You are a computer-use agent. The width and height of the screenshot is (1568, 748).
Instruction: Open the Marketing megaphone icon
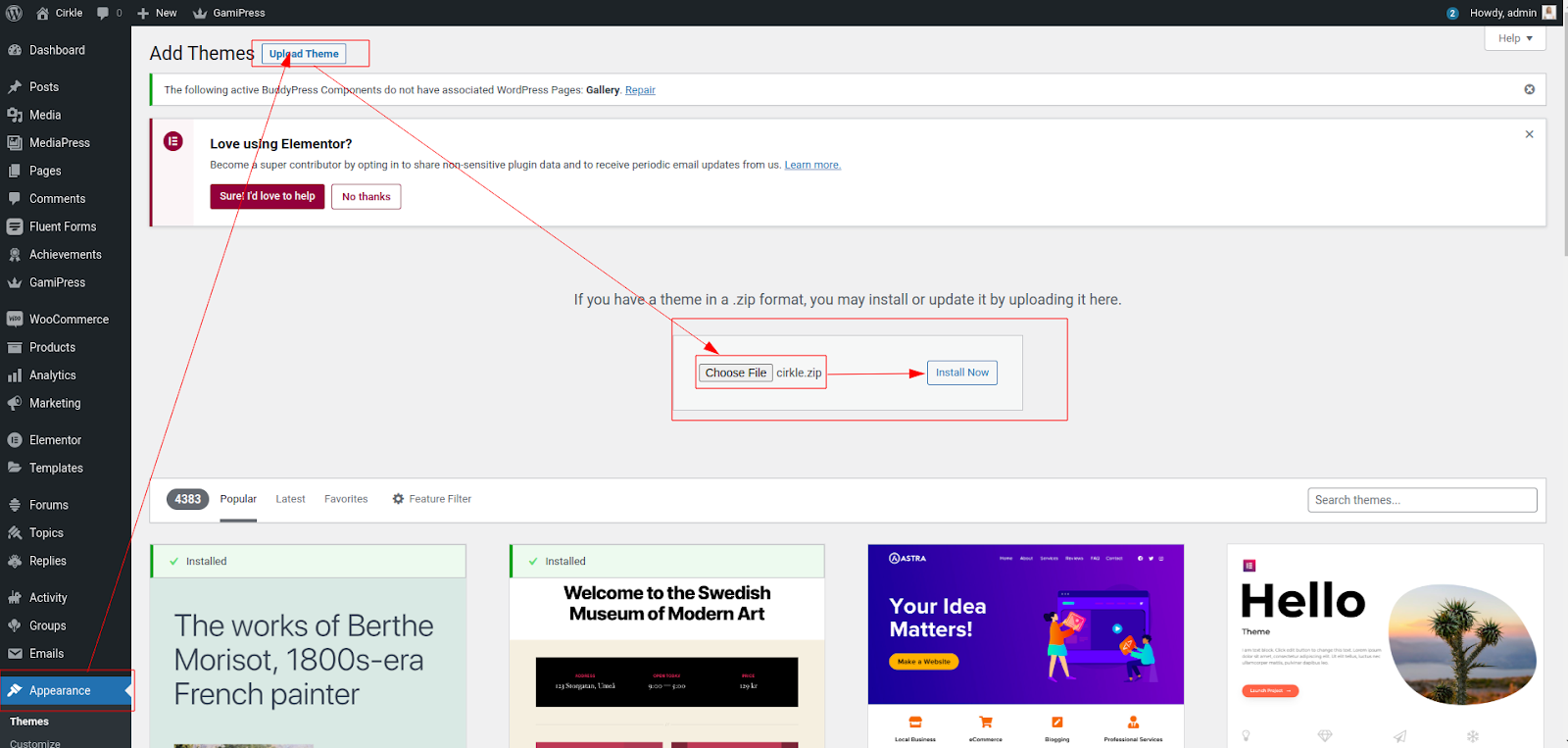click(15, 403)
